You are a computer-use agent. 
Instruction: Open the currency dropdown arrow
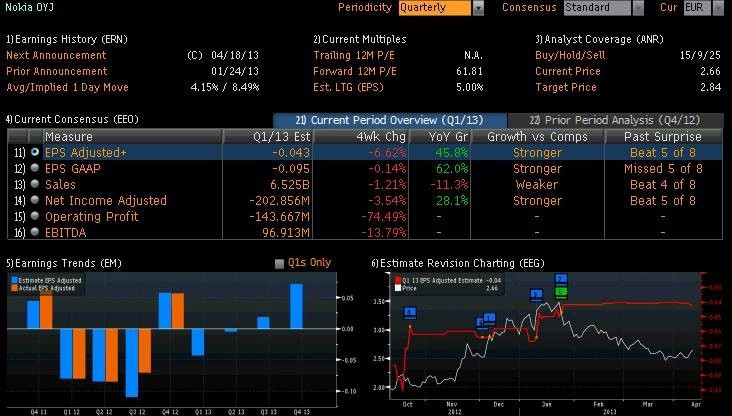[x=718, y=8]
